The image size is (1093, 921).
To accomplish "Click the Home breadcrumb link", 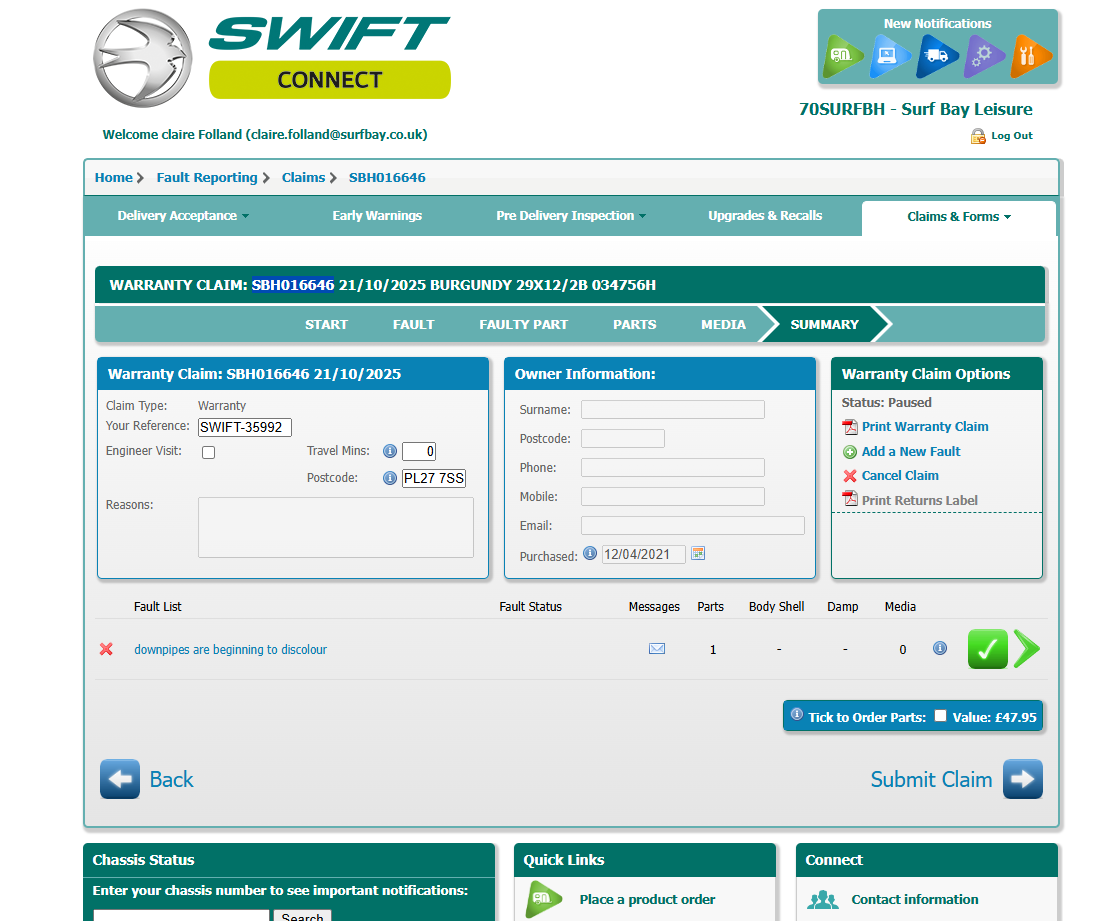I will click(114, 178).
